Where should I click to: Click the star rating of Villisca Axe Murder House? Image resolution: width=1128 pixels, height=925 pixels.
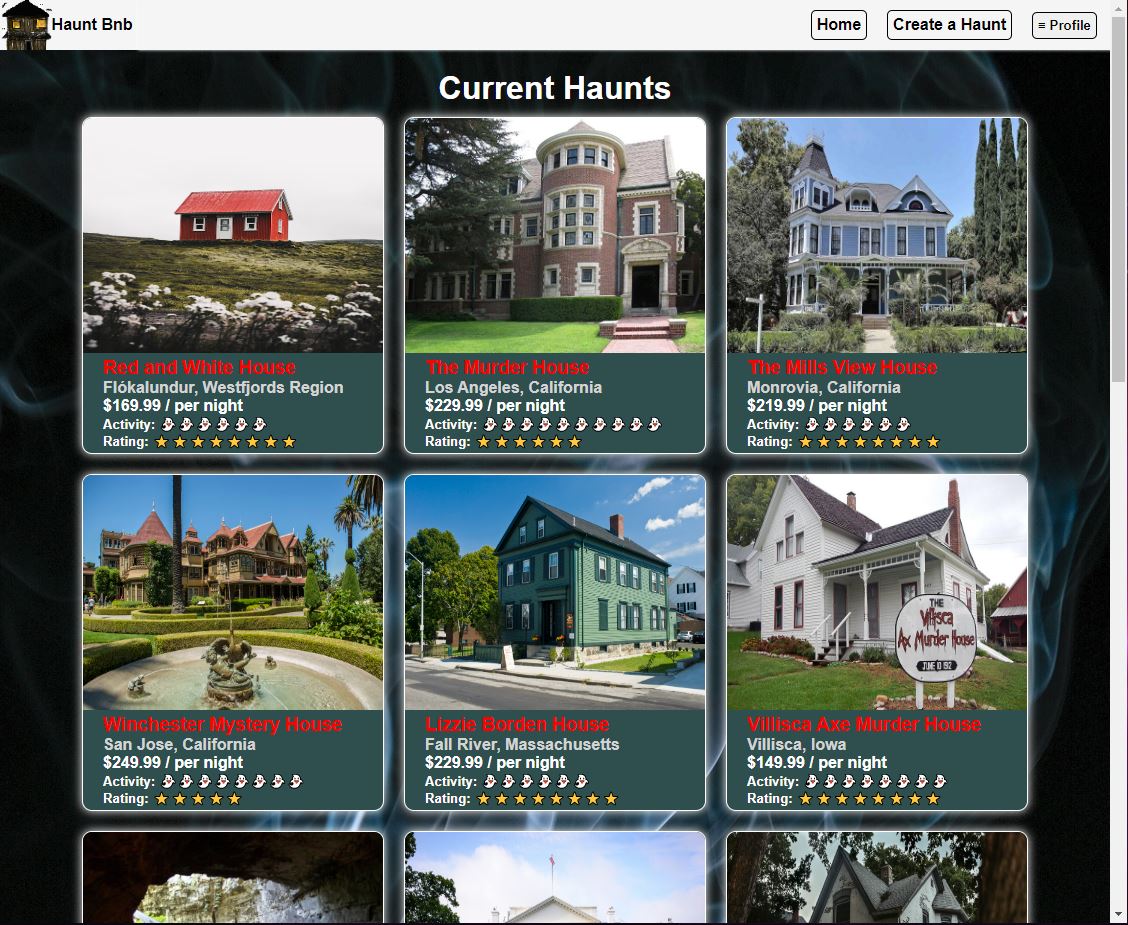(x=869, y=798)
